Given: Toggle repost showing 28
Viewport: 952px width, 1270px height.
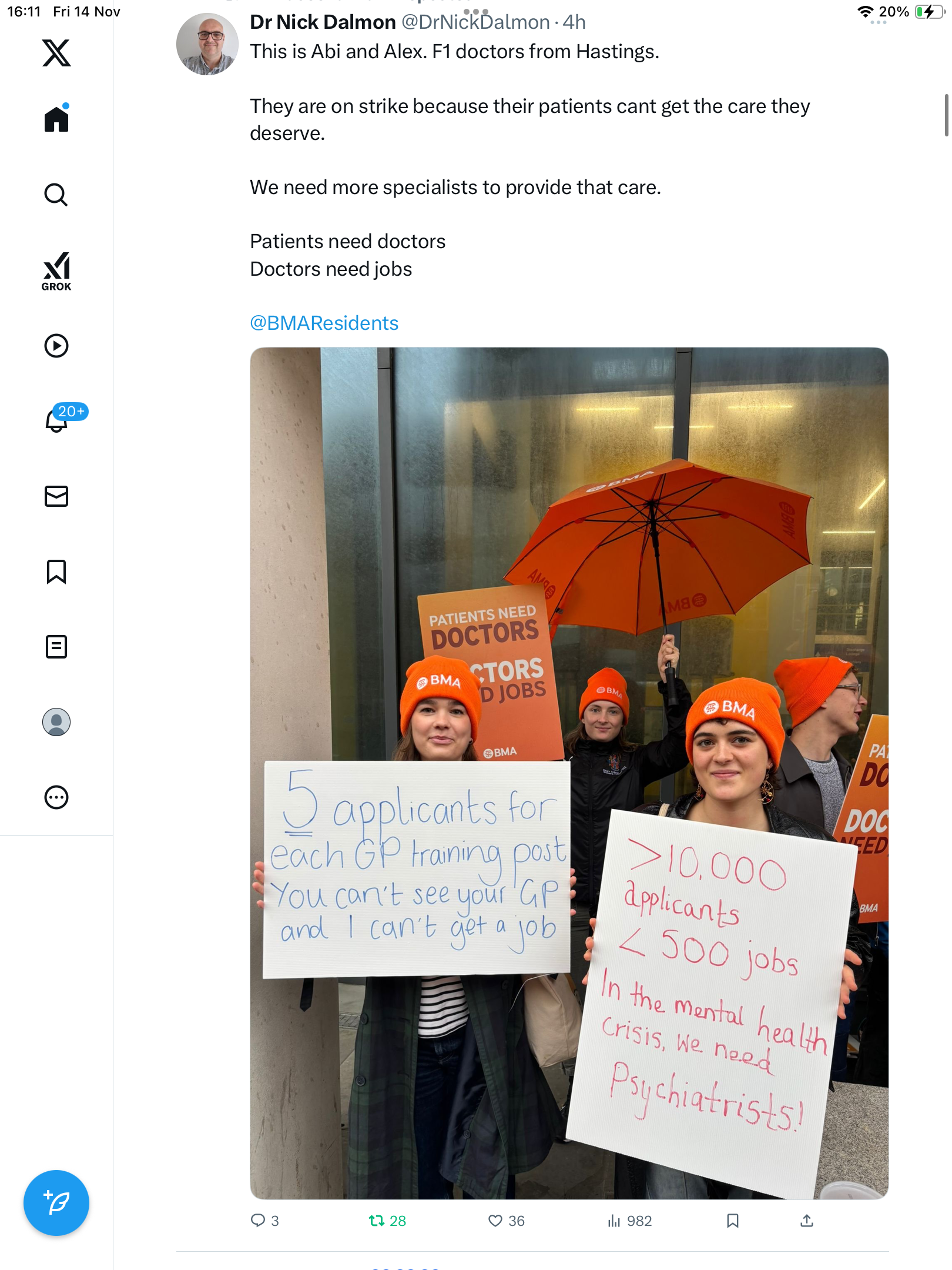Looking at the screenshot, I should tap(387, 1221).
